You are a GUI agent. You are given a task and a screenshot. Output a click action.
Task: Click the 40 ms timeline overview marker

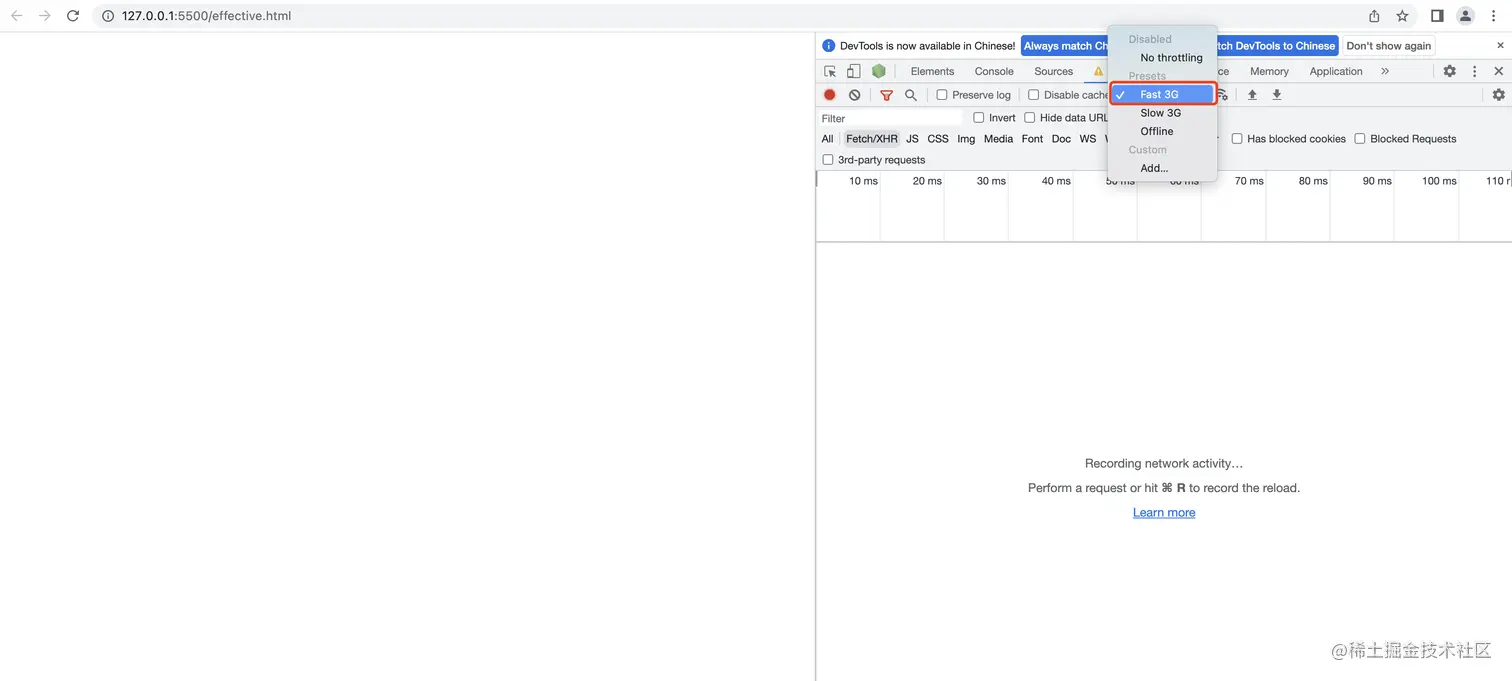[1056, 181]
